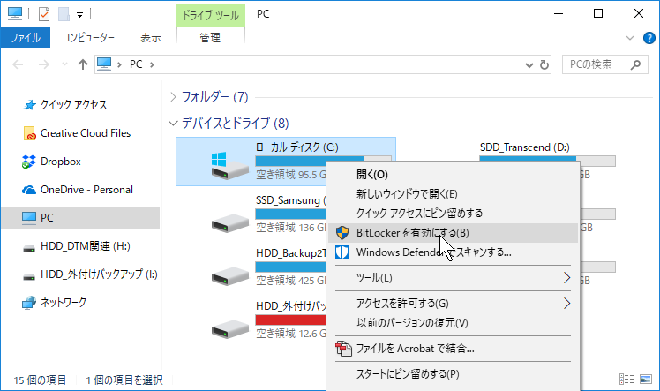Switch to large icons view button
Viewport: 660px width, 391px height.
(646, 379)
